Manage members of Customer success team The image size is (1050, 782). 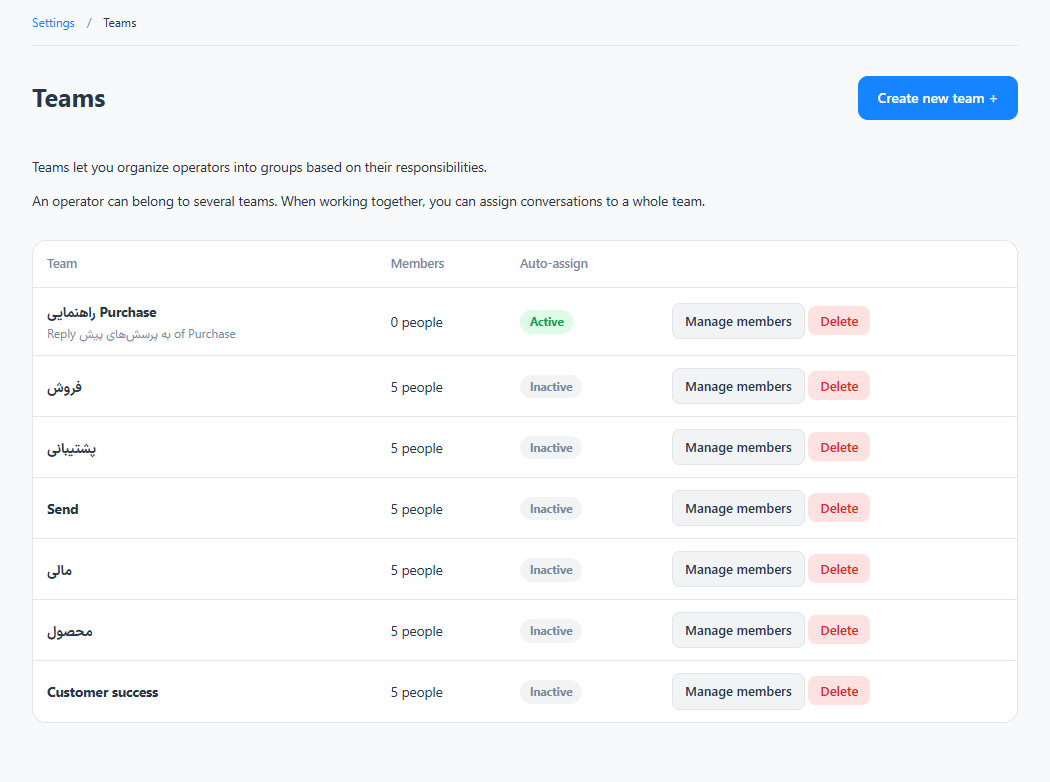pyautogui.click(x=738, y=692)
